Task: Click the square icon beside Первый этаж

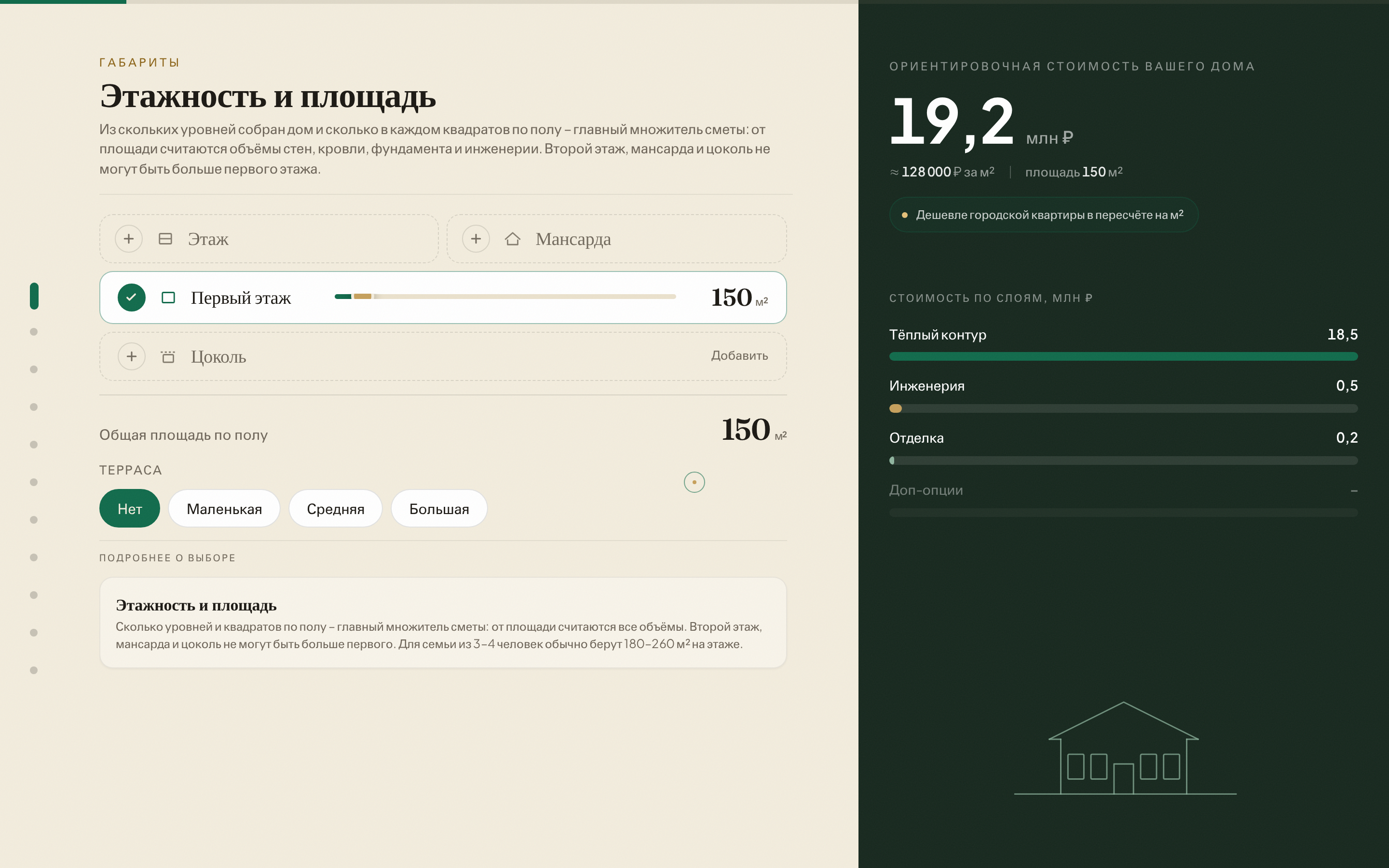Action: tap(168, 298)
